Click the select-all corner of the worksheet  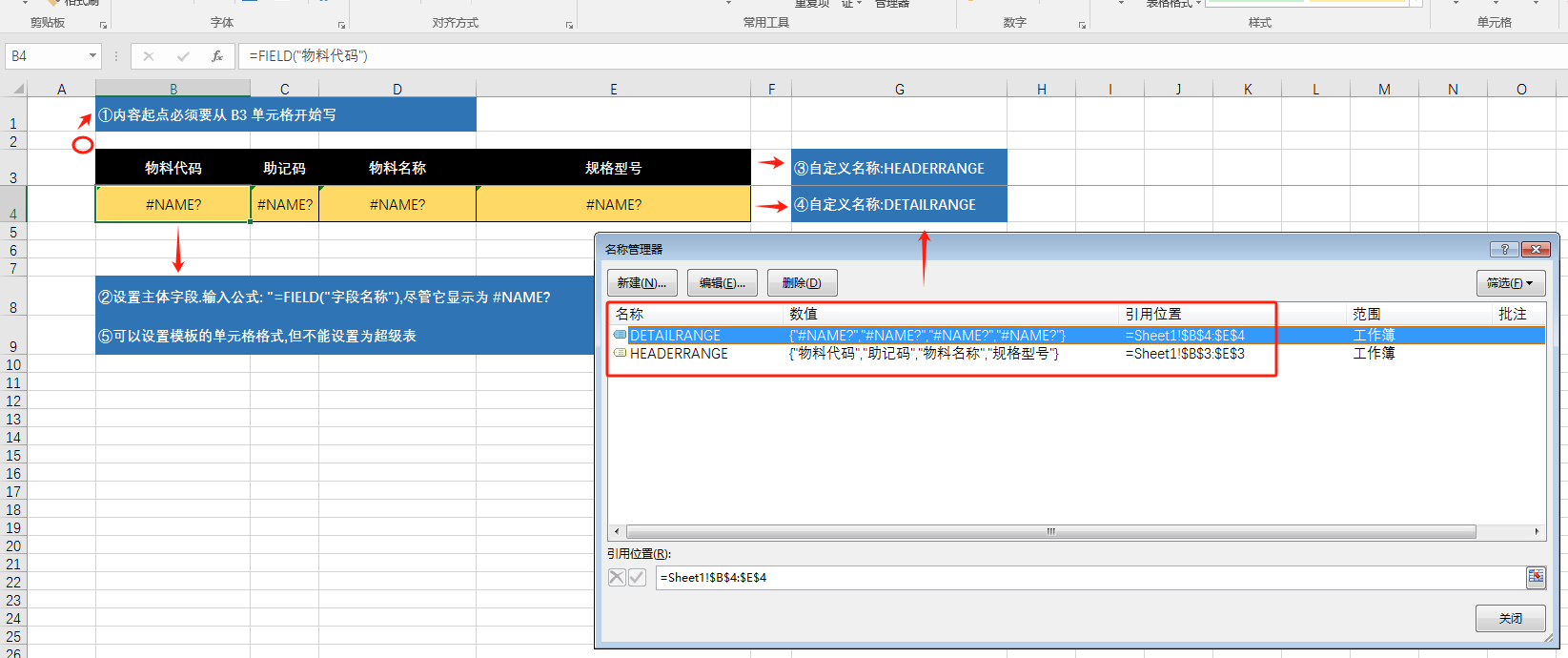pyautogui.click(x=14, y=89)
